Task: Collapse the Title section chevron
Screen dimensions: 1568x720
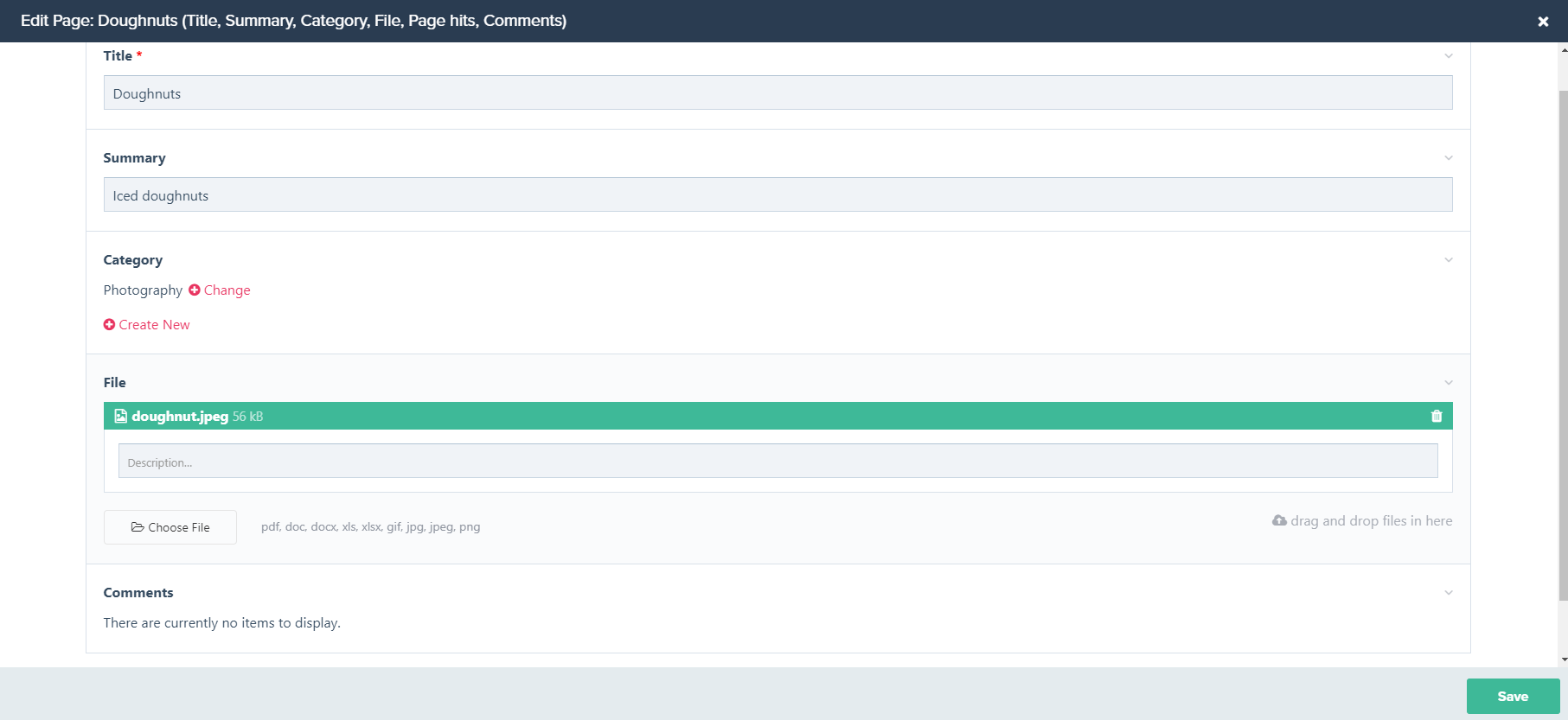Action: click(1449, 56)
